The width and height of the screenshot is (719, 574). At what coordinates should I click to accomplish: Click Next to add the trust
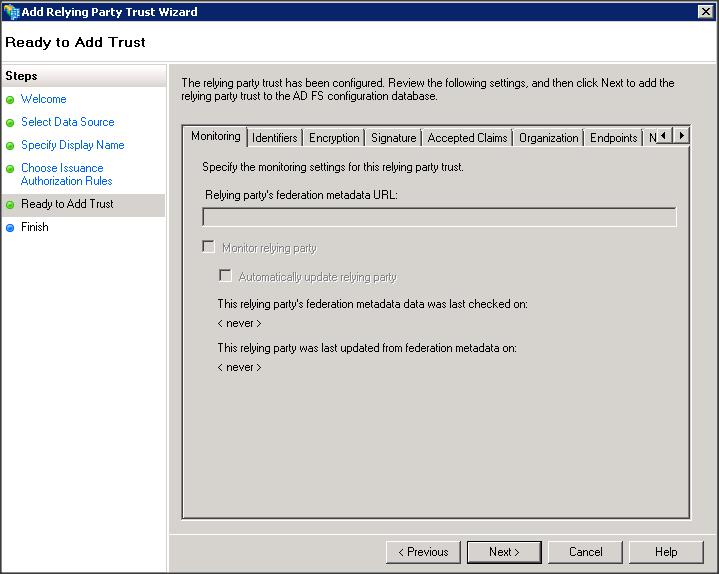[504, 552]
